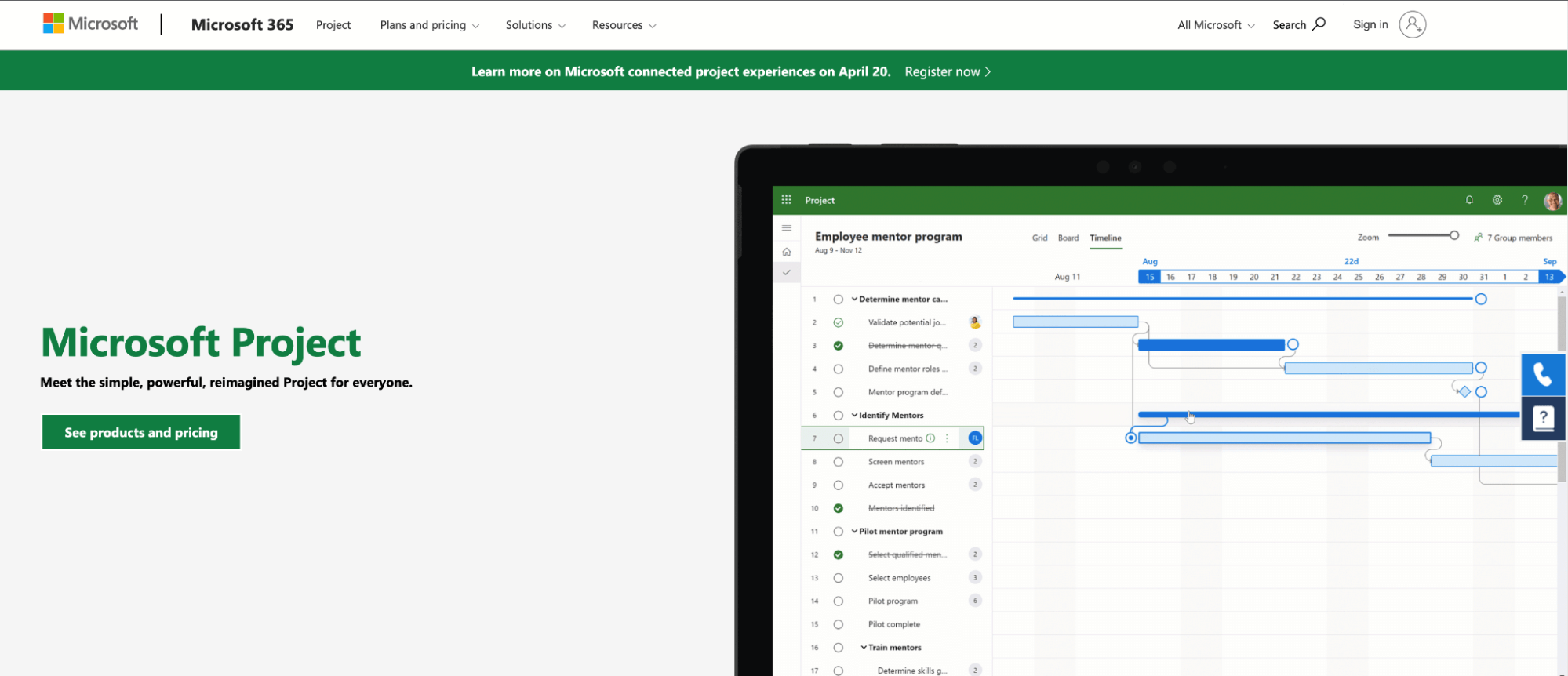
Task: Open the app launcher grid icon
Action: 786,200
